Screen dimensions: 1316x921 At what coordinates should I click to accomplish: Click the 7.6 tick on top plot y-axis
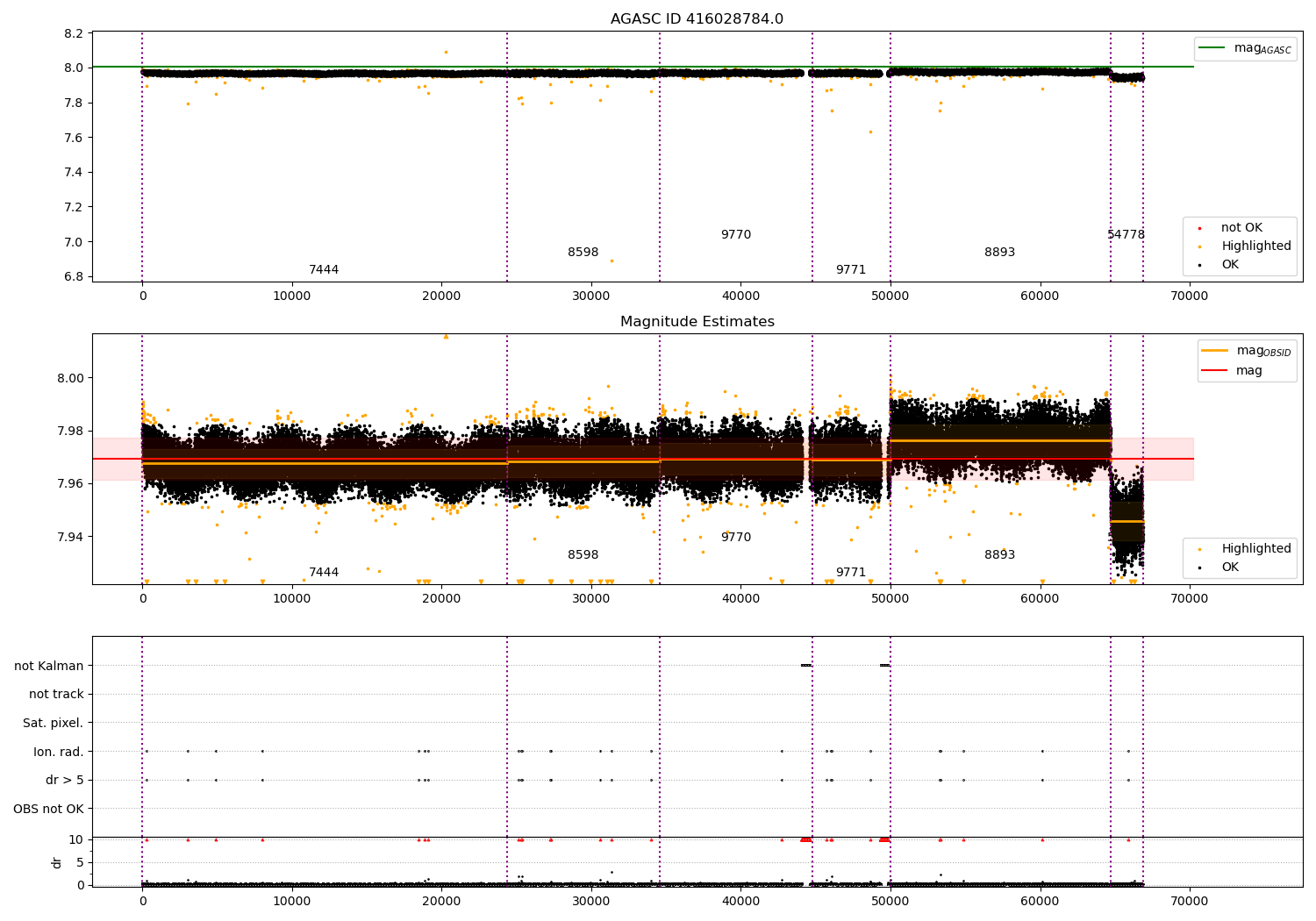point(73,138)
